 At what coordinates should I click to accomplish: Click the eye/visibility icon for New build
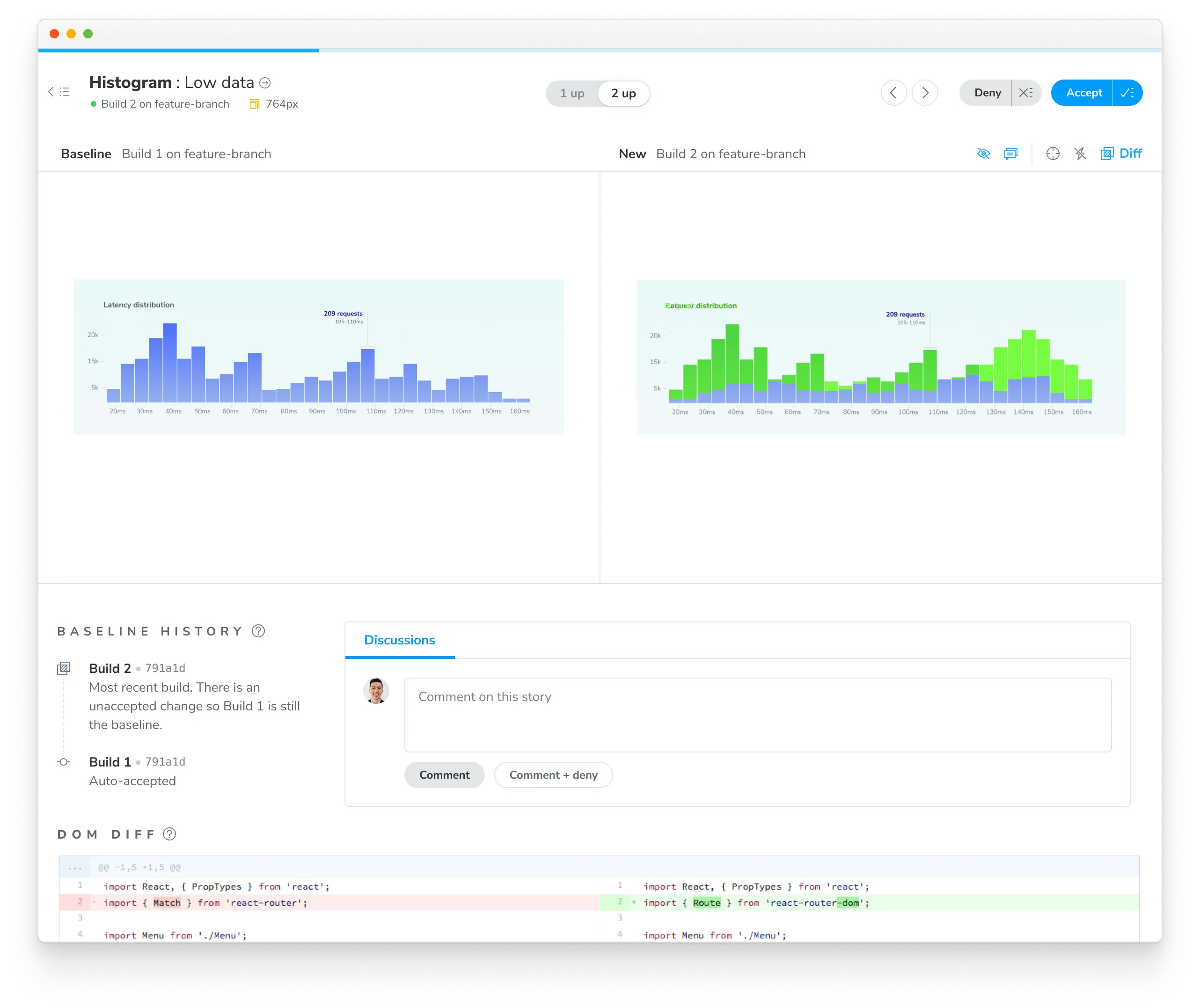point(983,154)
